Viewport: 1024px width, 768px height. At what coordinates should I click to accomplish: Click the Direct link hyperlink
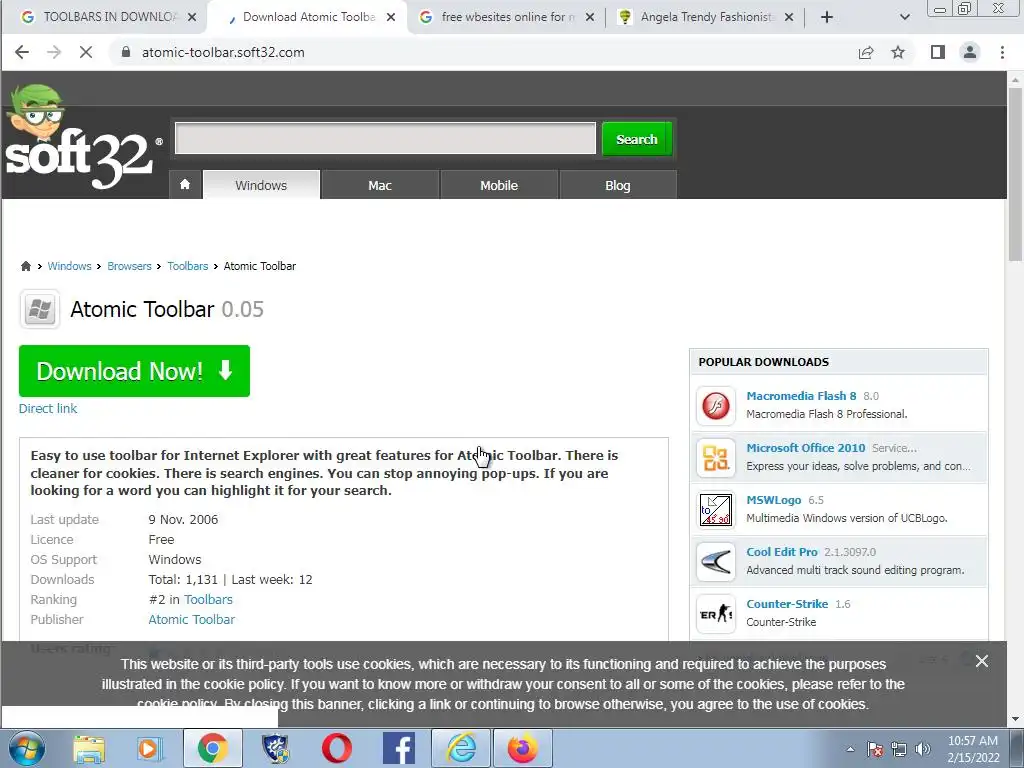[48, 408]
